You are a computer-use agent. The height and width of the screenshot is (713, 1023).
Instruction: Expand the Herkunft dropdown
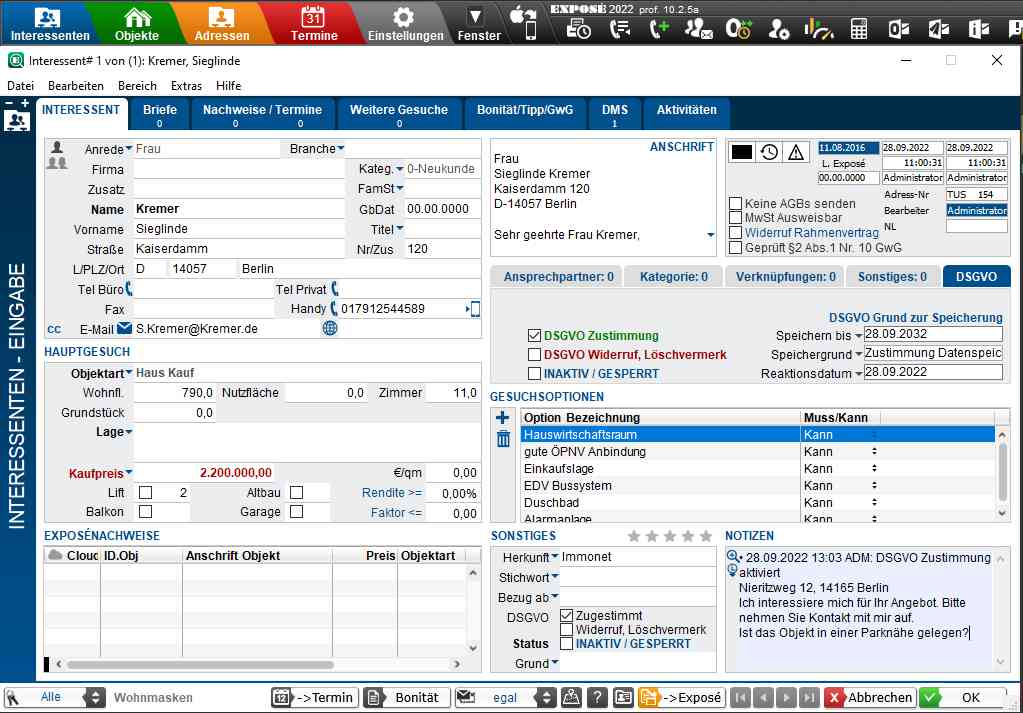pos(555,557)
